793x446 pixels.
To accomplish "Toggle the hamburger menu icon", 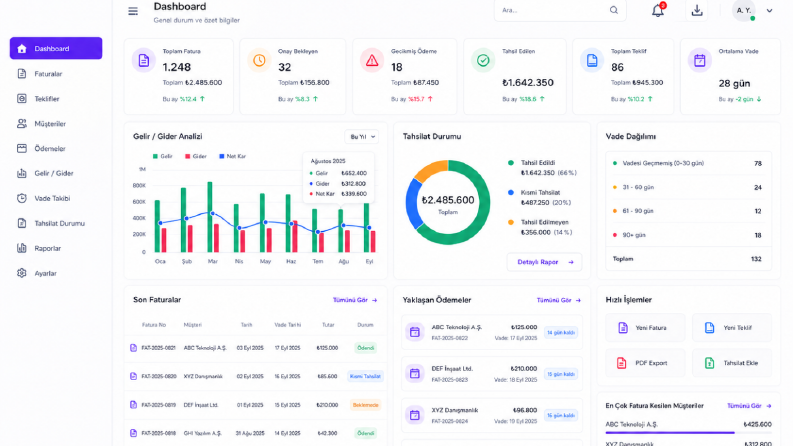I will click(133, 11).
